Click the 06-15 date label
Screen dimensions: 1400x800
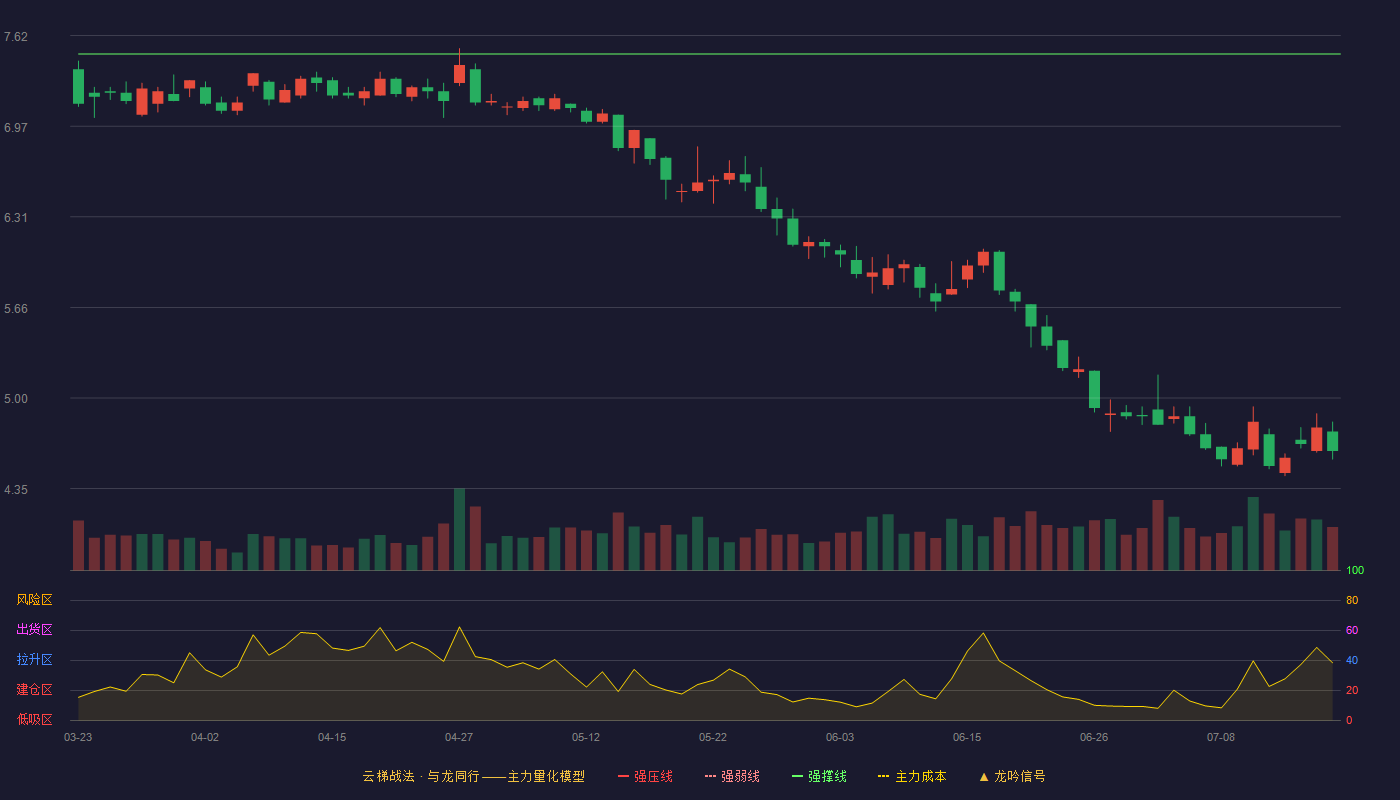point(967,737)
